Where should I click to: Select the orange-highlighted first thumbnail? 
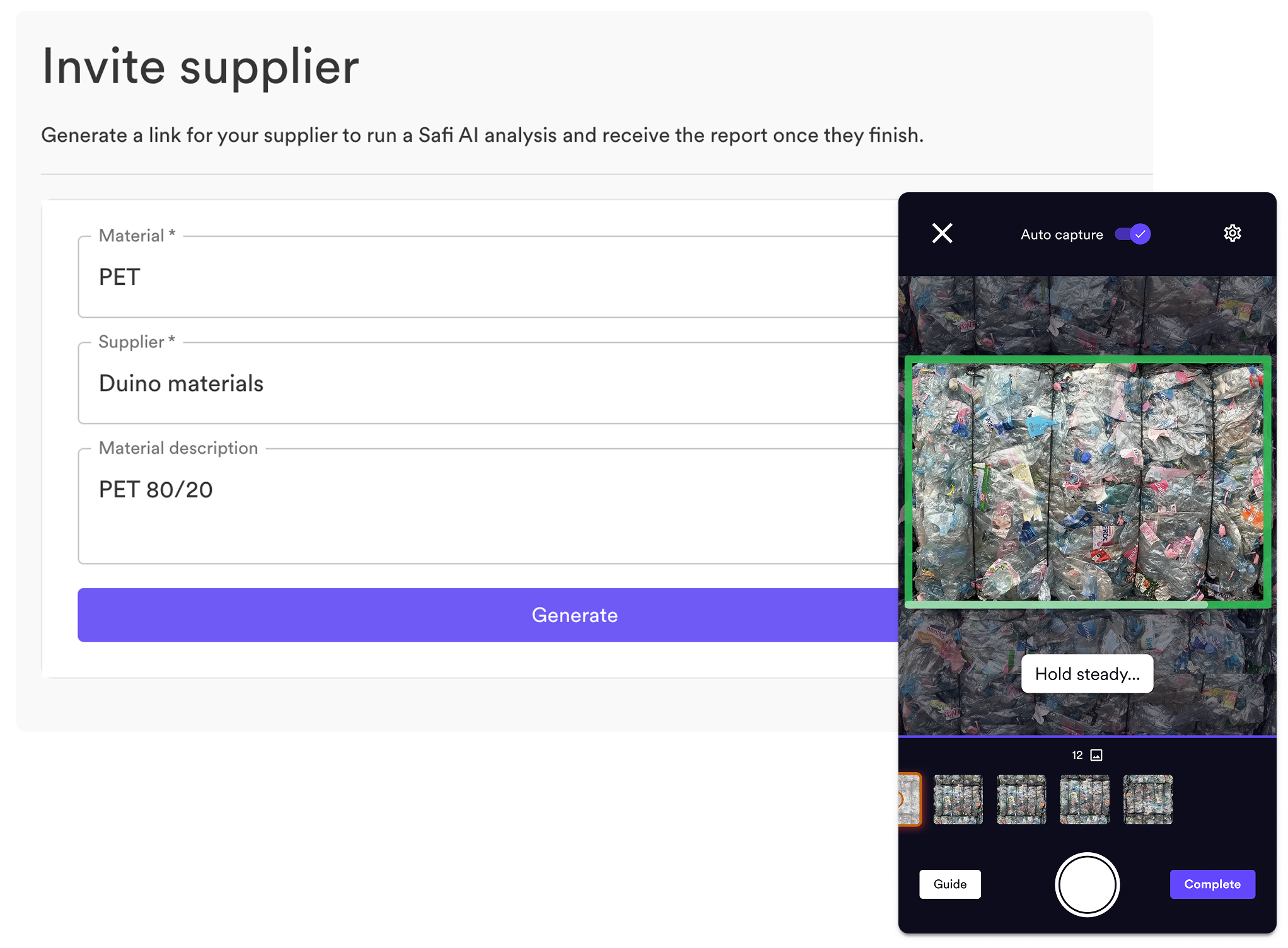click(910, 799)
